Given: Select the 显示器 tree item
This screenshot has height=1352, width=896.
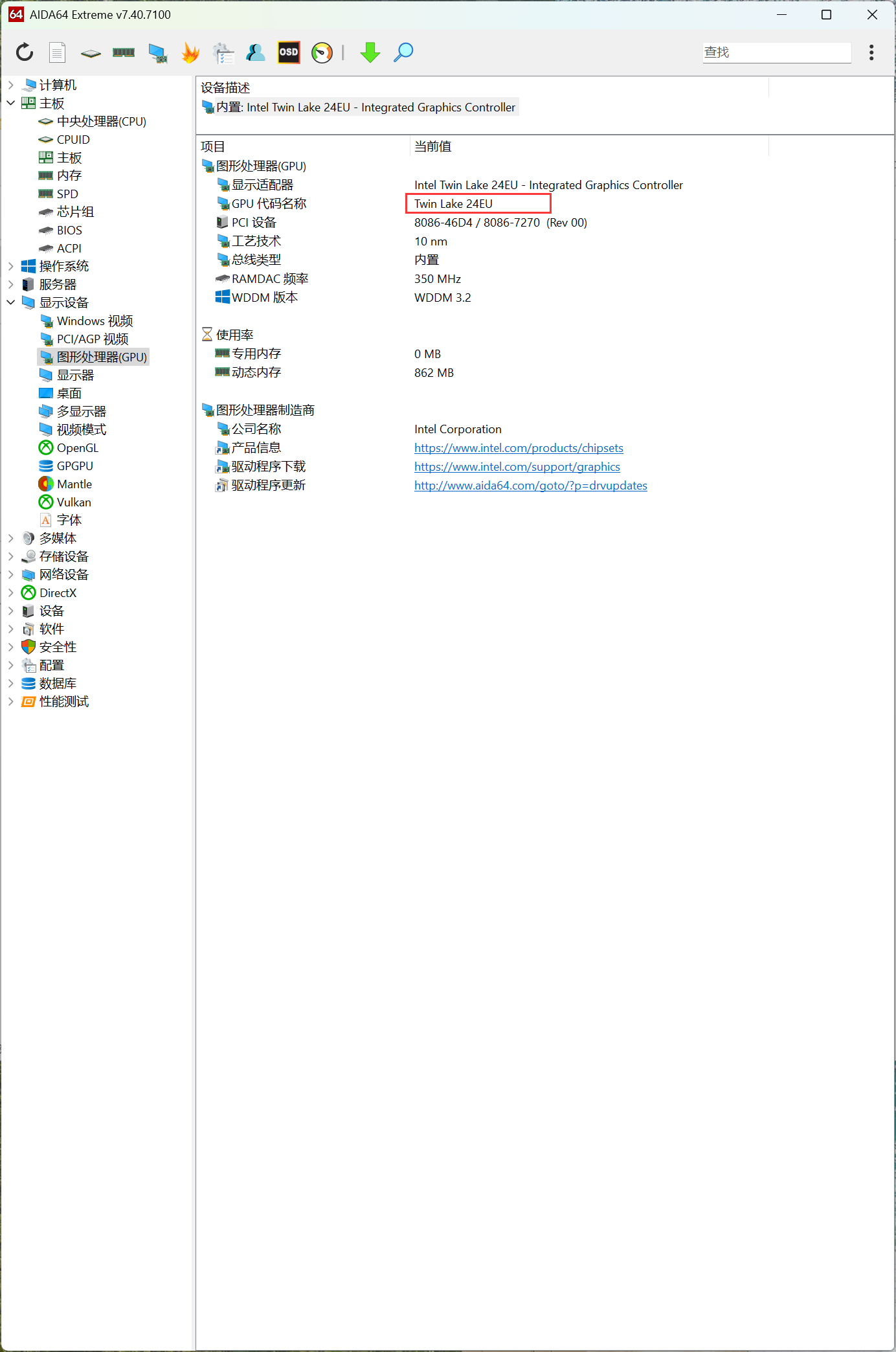Looking at the screenshot, I should (66, 375).
